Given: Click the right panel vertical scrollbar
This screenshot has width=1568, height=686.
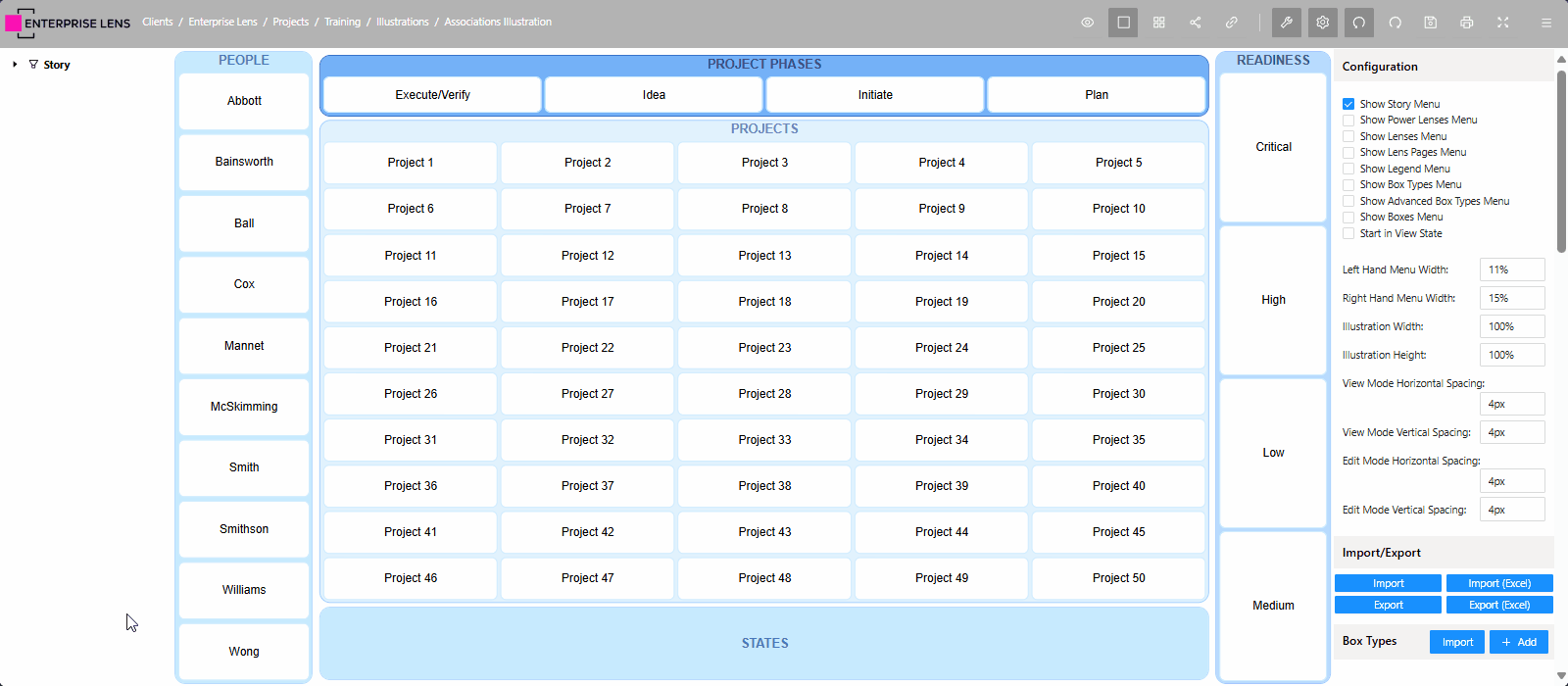Looking at the screenshot, I should [1561, 162].
